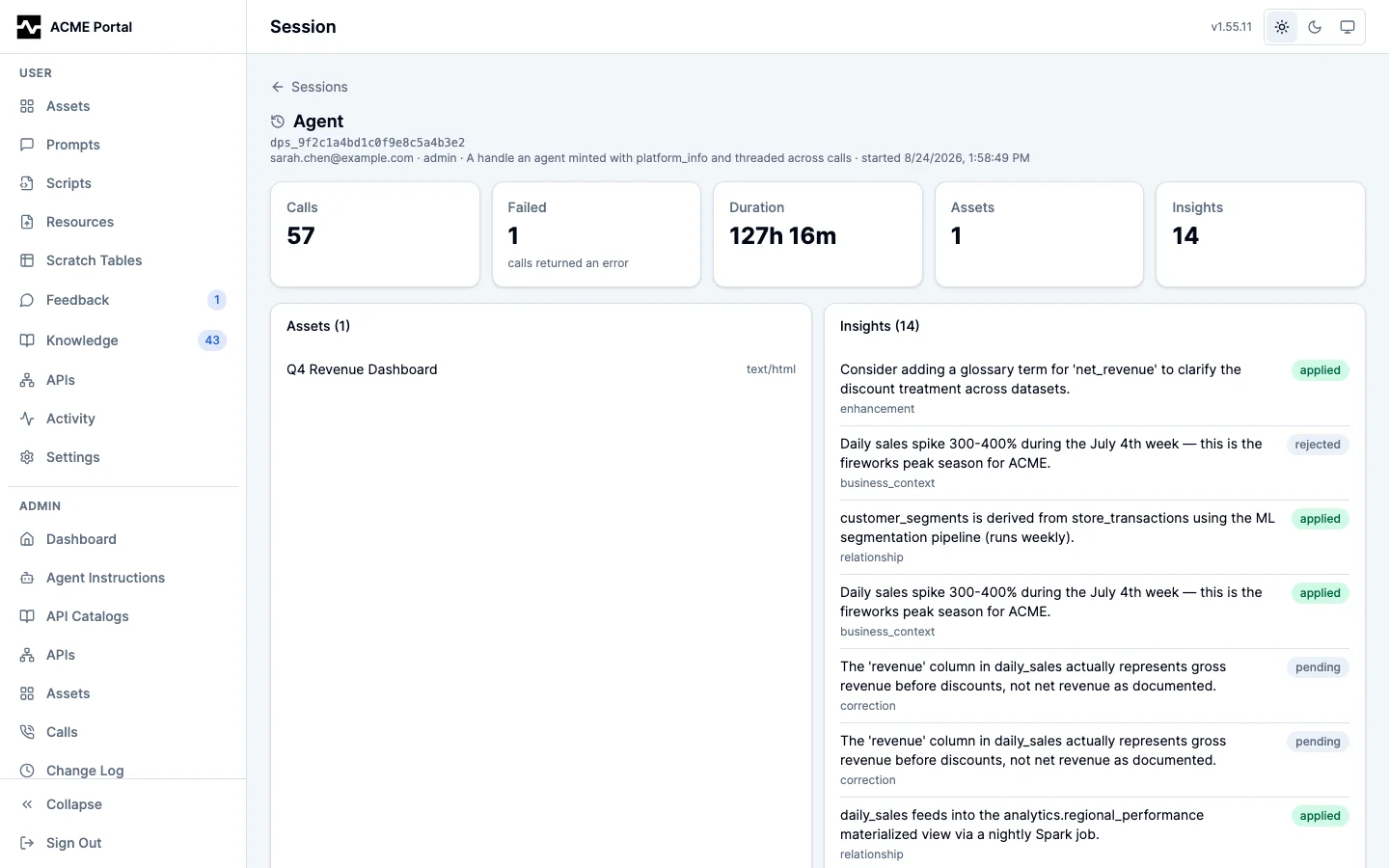Click the Knowledge count badge 43
The width and height of the screenshot is (1389, 868).
(x=212, y=340)
